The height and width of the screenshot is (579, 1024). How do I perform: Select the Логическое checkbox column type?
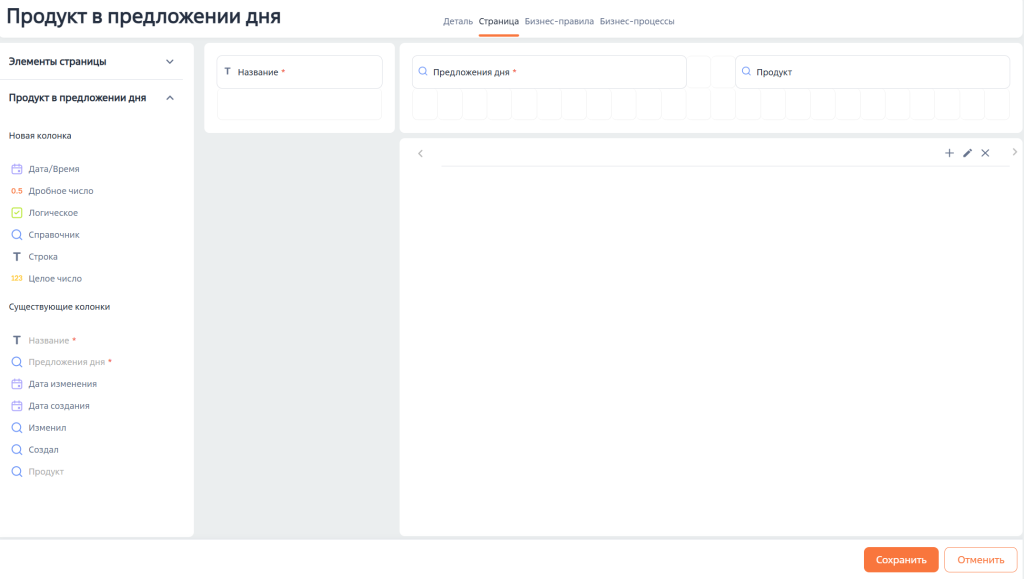53,213
